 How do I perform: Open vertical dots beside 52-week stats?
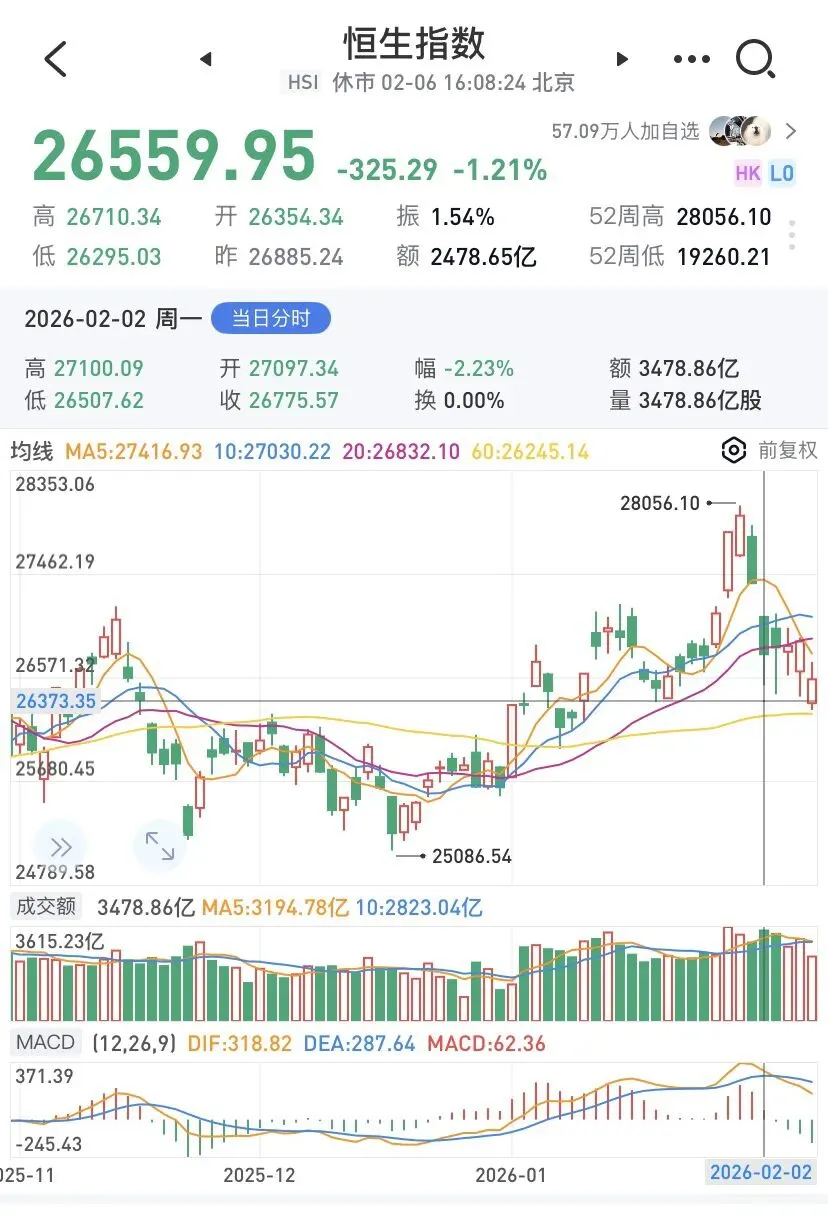click(792, 235)
